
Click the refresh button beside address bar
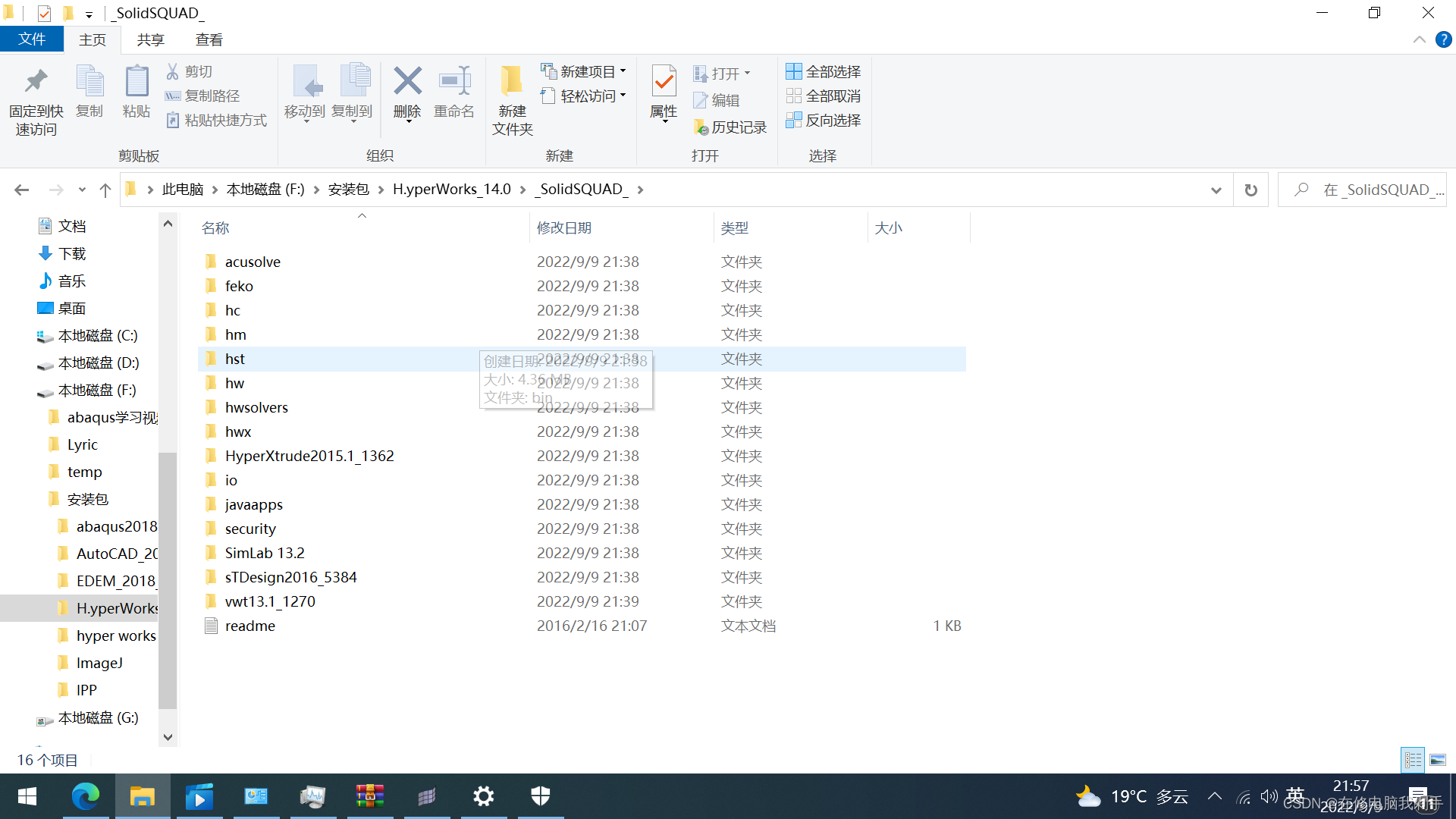pyautogui.click(x=1251, y=190)
